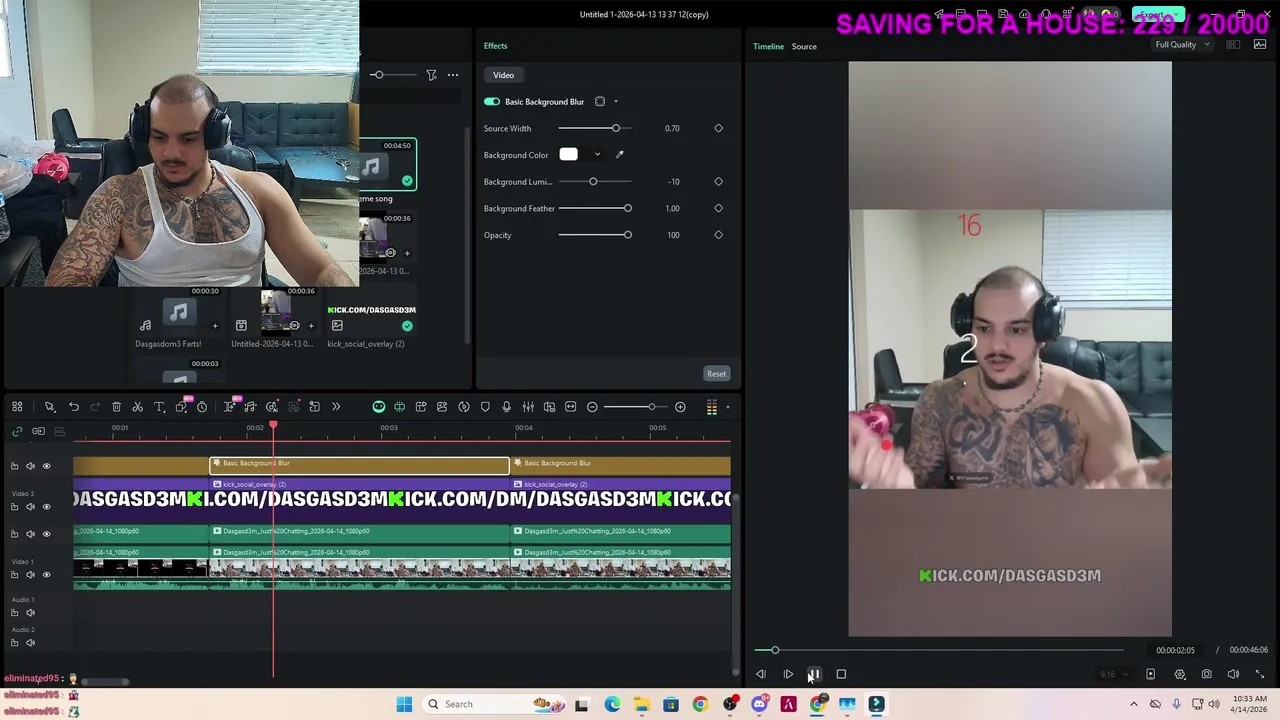Open preview settings gear icon
Screen dimensions: 1280x720
(x=1180, y=675)
